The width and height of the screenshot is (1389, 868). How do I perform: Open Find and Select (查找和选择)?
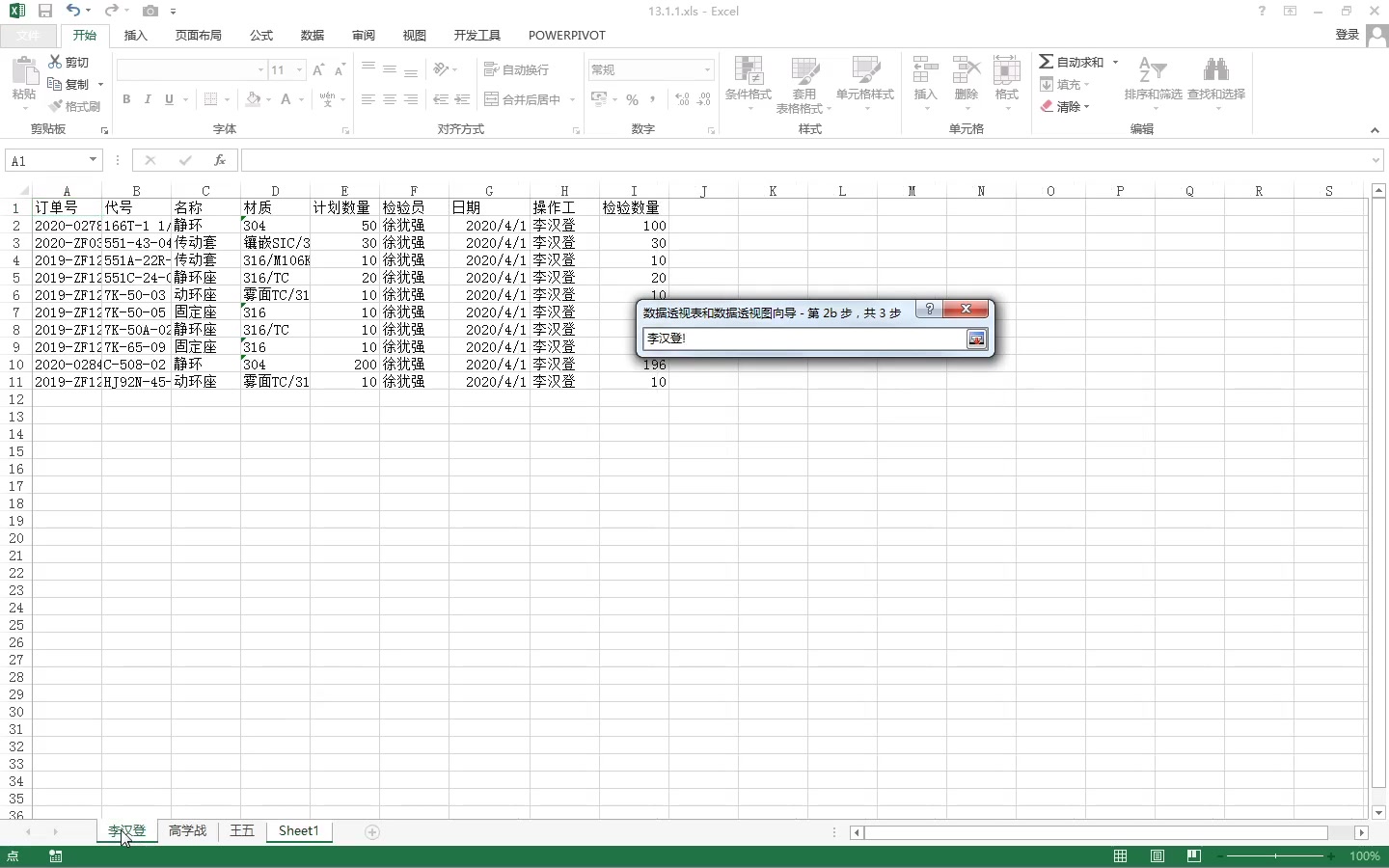(x=1215, y=83)
